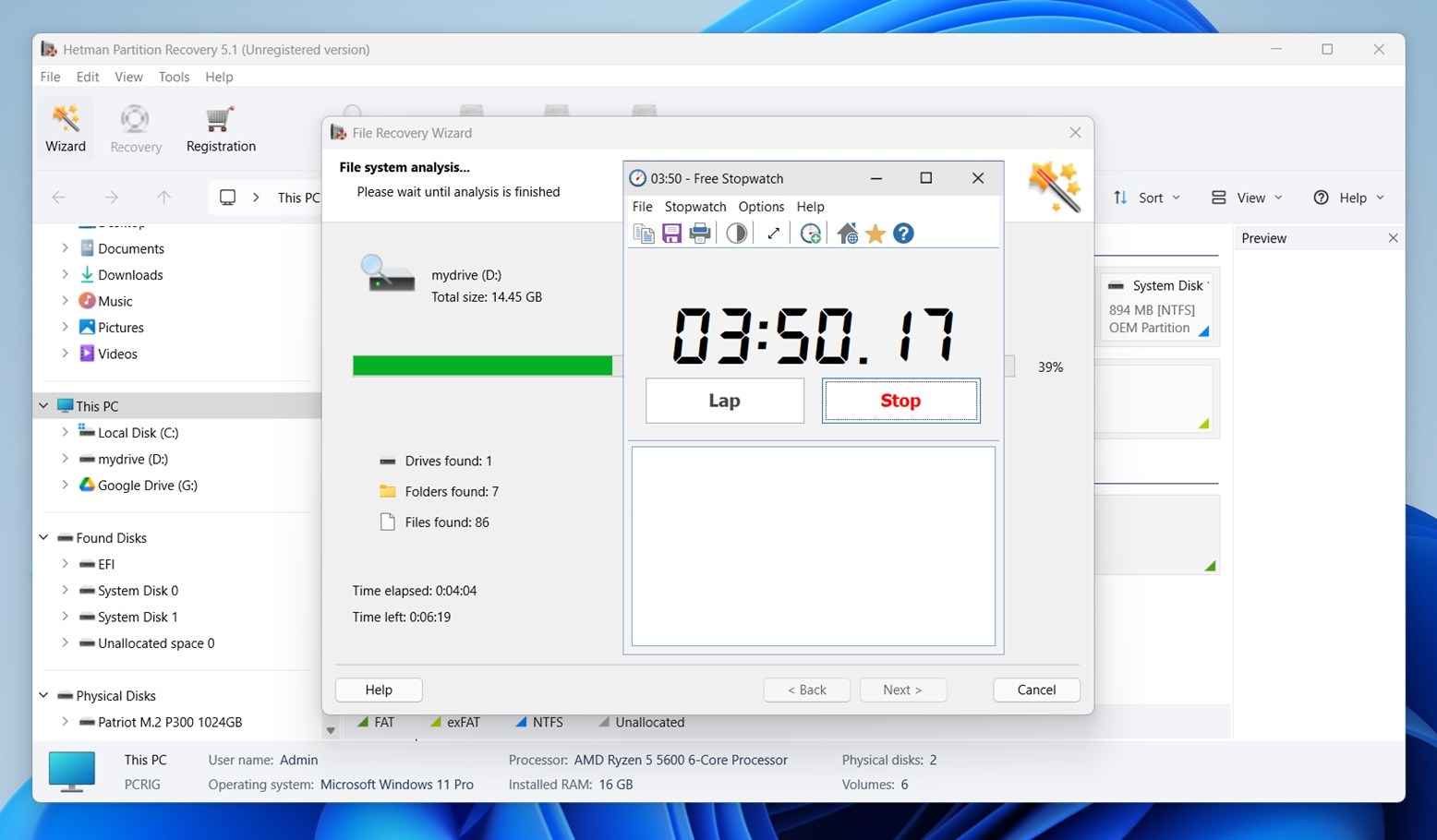Open the Tools menu in Hetman
The image size is (1437, 840).
pos(174,77)
